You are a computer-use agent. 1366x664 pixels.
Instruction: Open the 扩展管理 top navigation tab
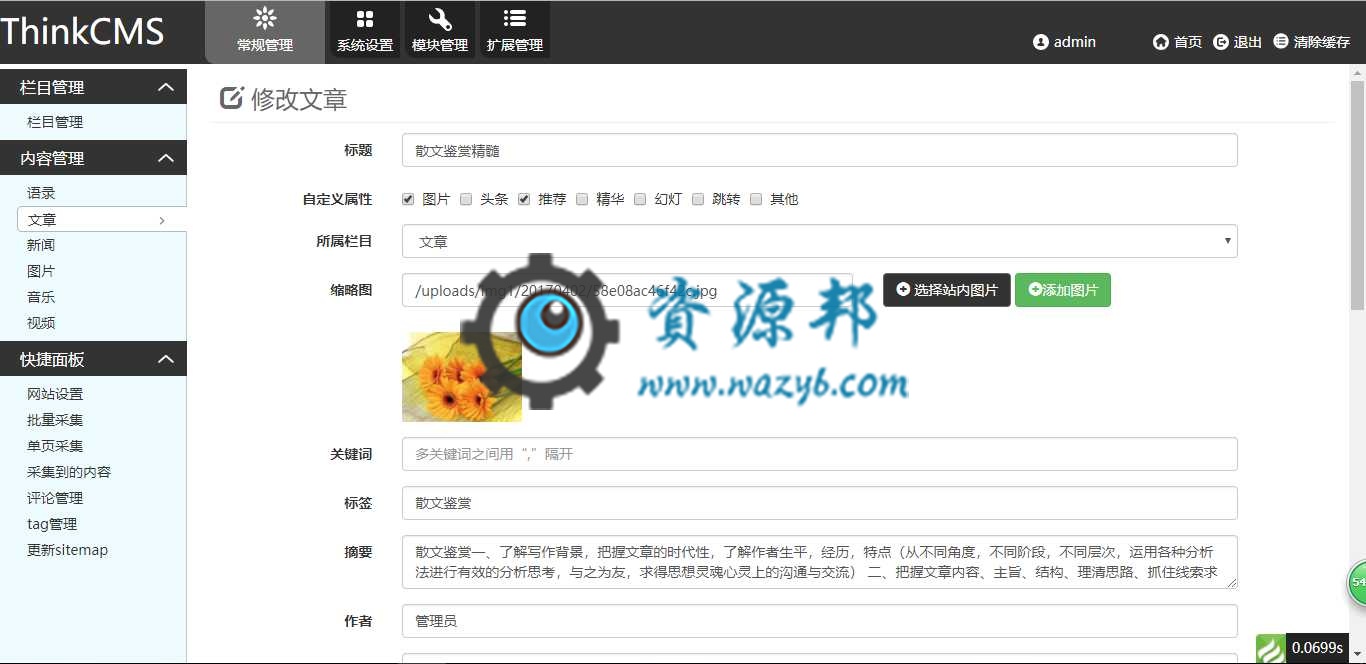pos(515,30)
